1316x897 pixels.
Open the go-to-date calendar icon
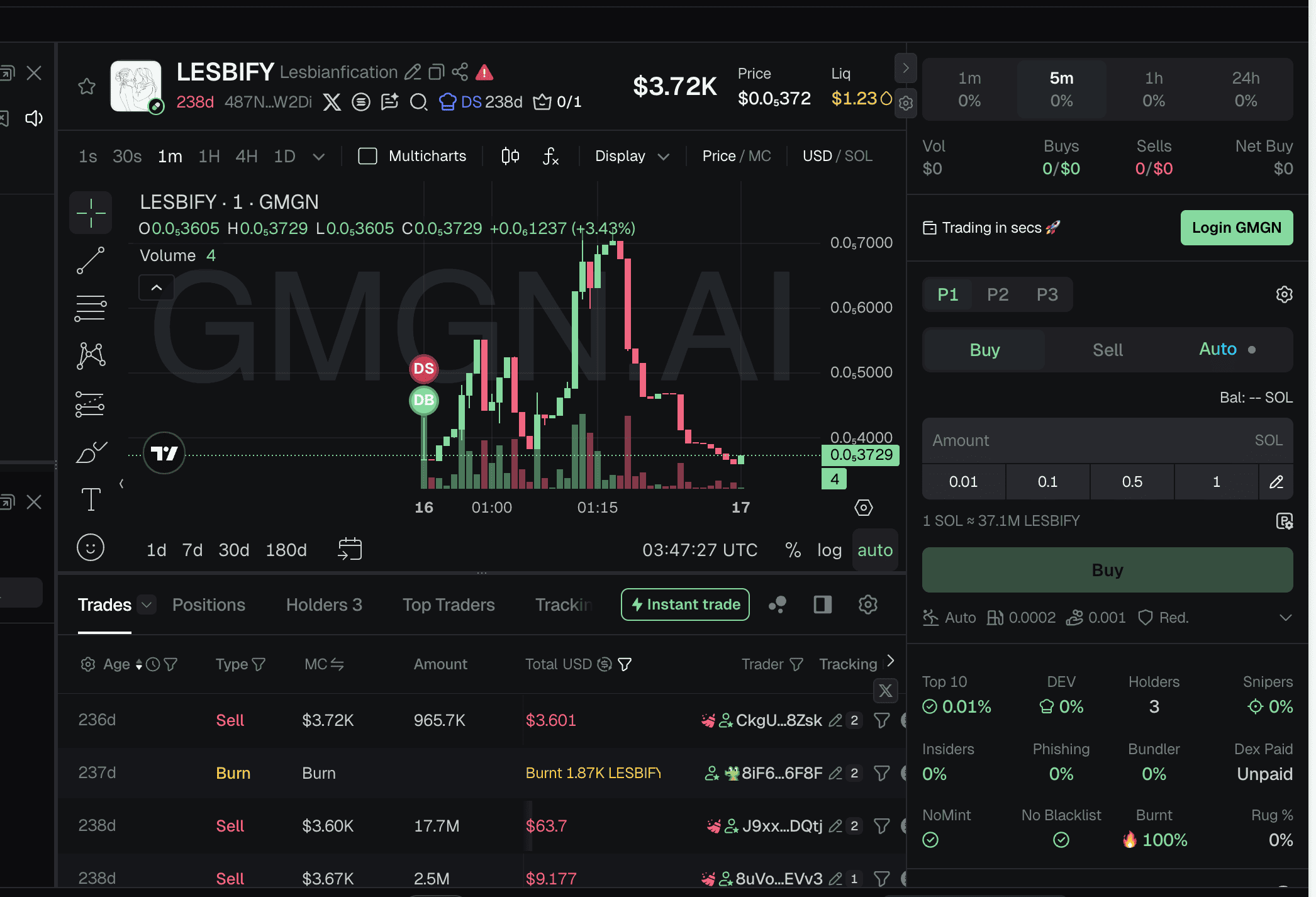[x=350, y=549]
